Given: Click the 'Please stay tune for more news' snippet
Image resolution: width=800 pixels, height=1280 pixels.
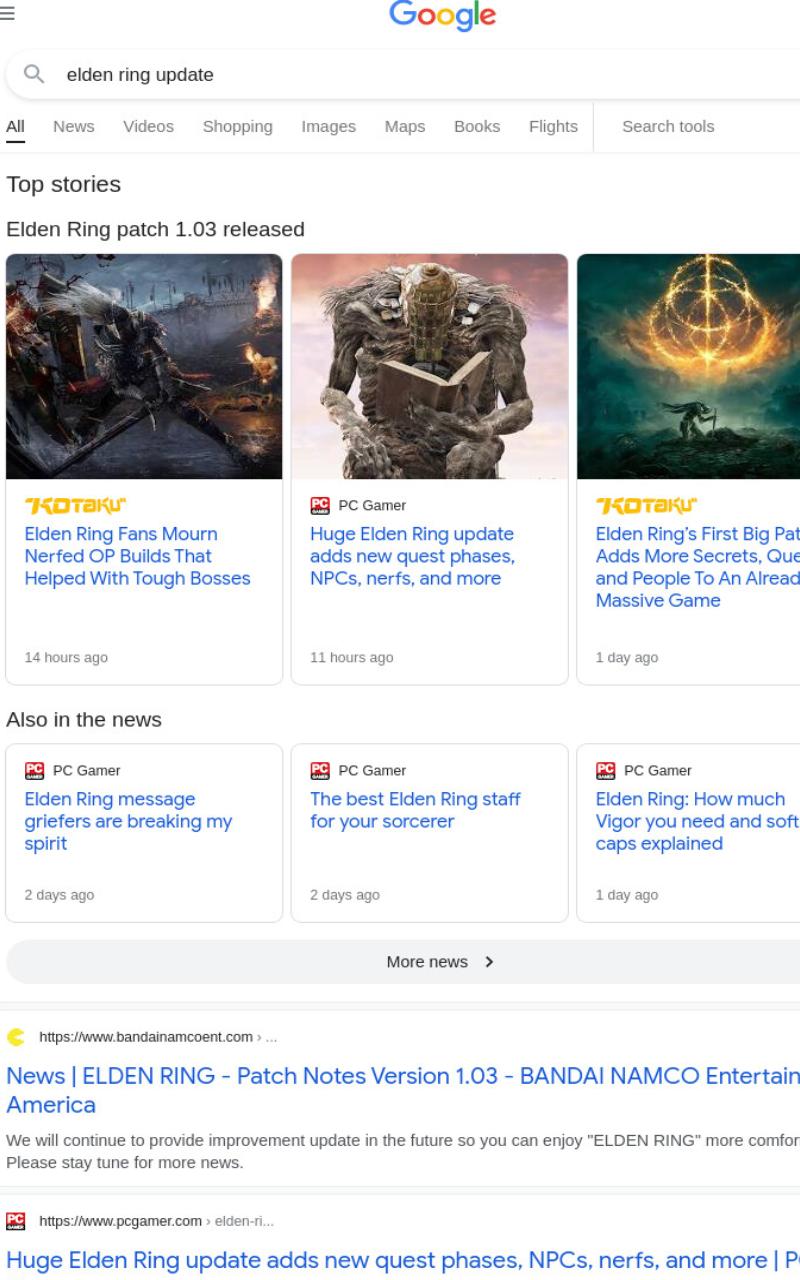Looking at the screenshot, I should coord(124,1163).
